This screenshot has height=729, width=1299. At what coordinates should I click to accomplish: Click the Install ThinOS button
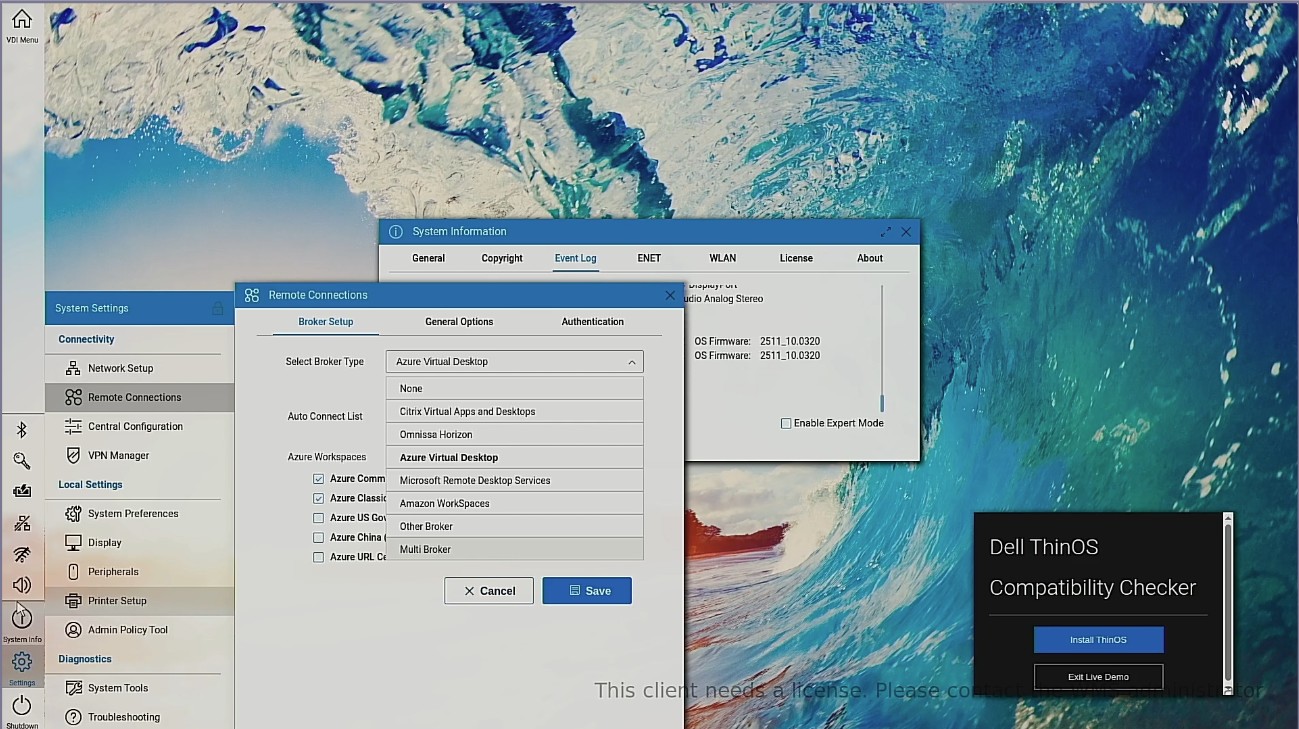1098,640
